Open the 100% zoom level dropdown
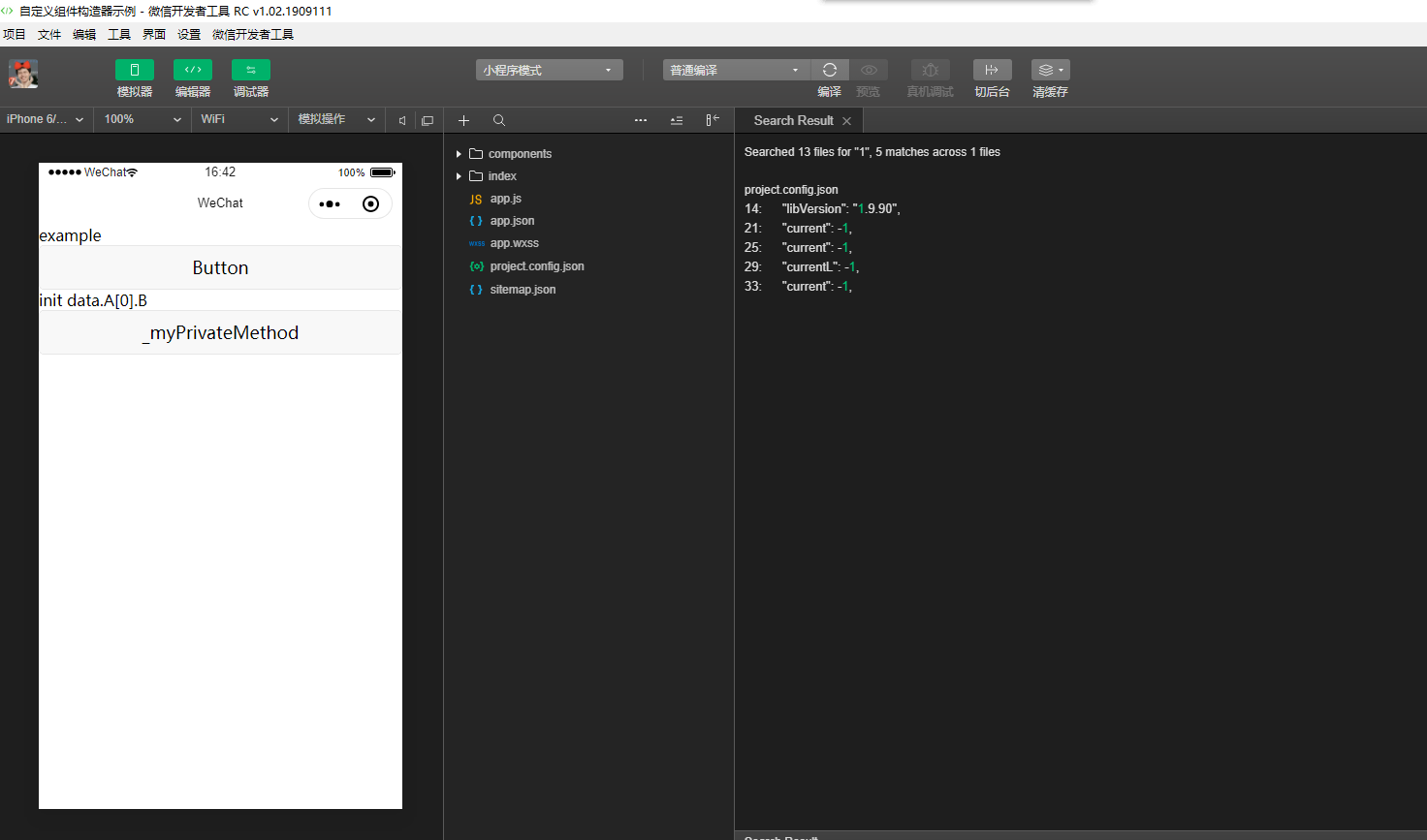The image size is (1427, 840). 143,119
